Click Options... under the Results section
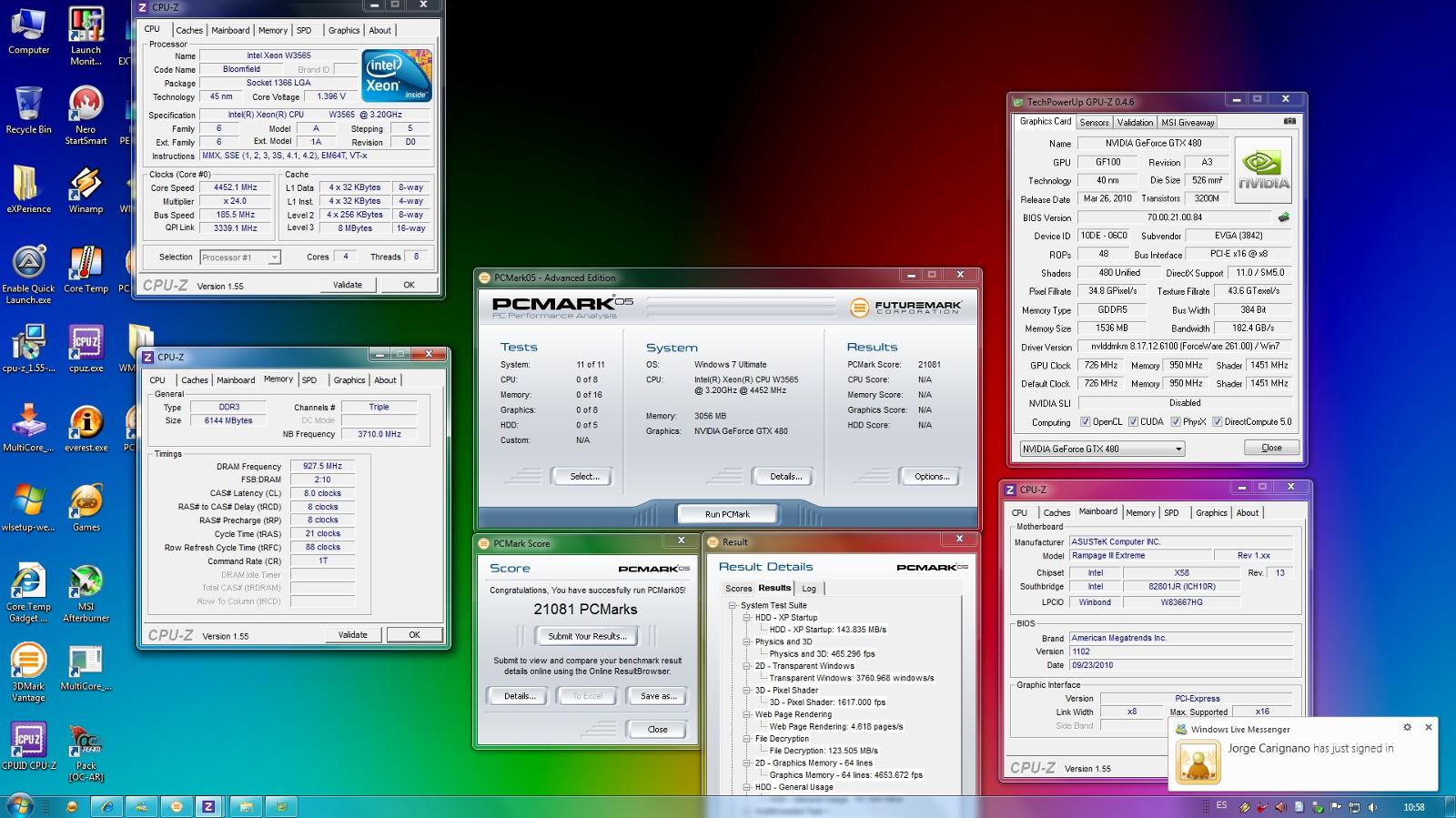 (932, 476)
